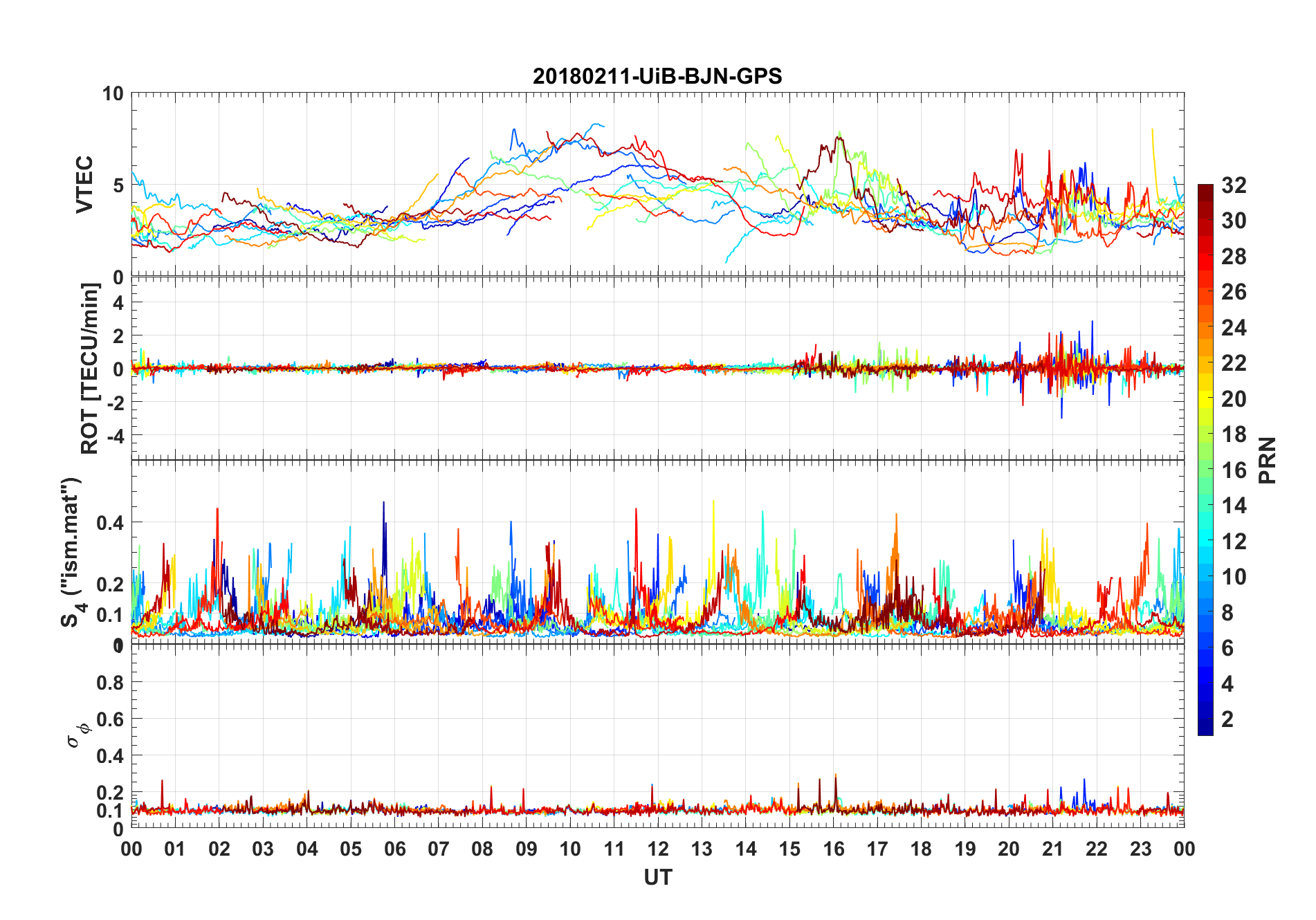Click the x-axis tick label 21

[x=1052, y=849]
